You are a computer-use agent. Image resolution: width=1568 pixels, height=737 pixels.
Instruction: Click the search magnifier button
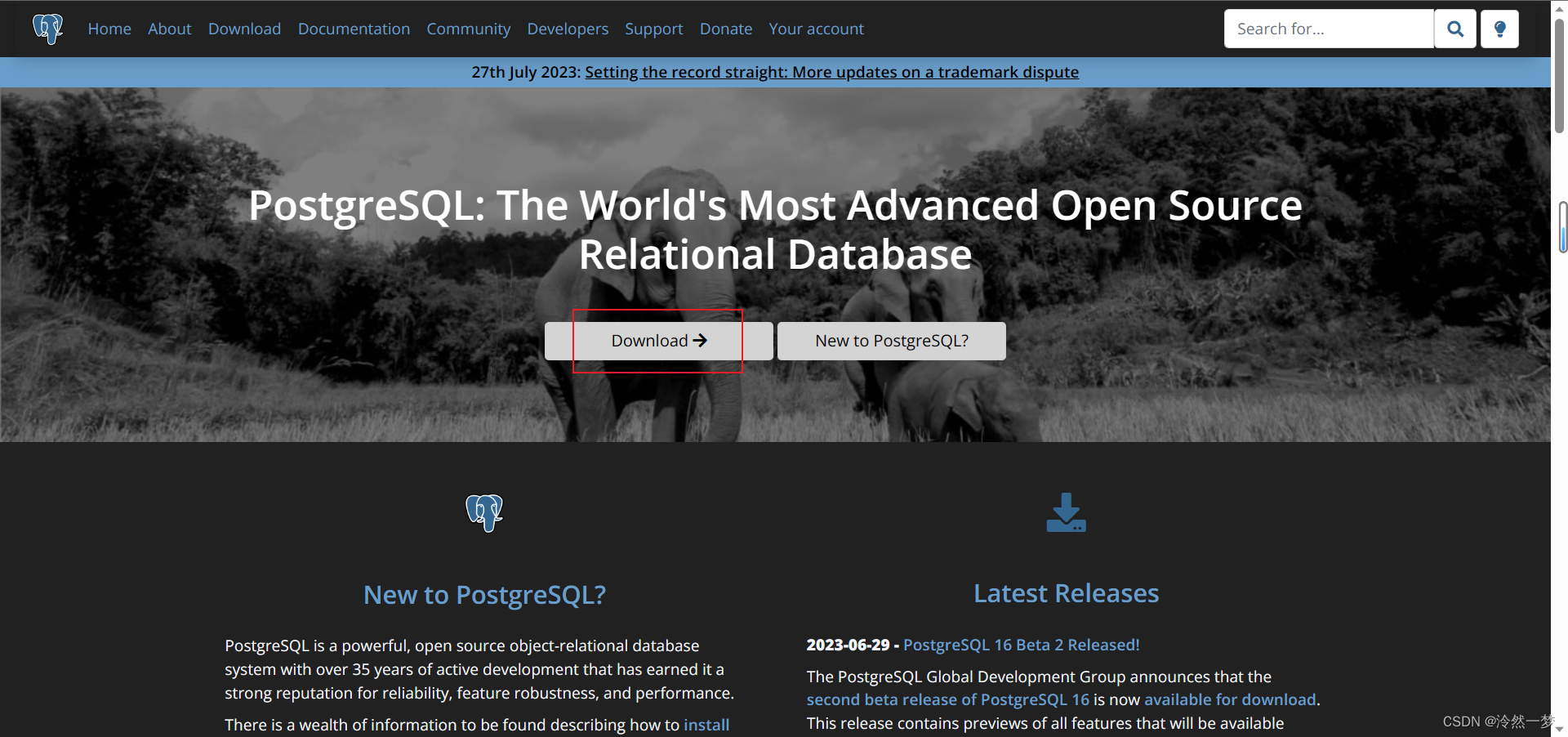pyautogui.click(x=1455, y=29)
